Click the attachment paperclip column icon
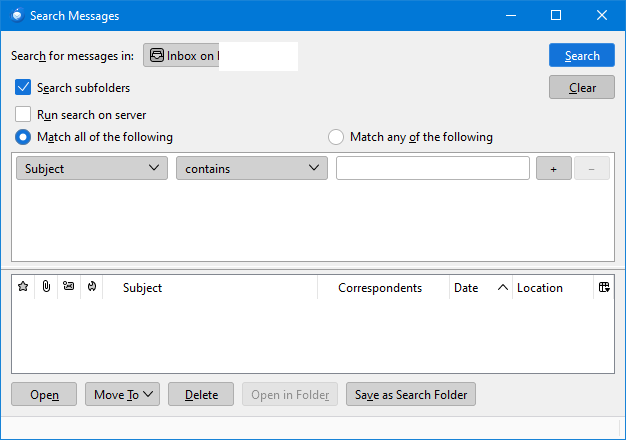 pyautogui.click(x=46, y=287)
